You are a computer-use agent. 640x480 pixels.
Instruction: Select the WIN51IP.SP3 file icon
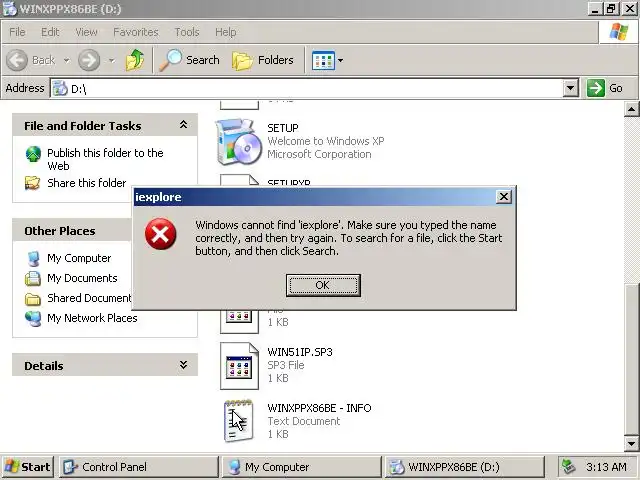coord(239,366)
